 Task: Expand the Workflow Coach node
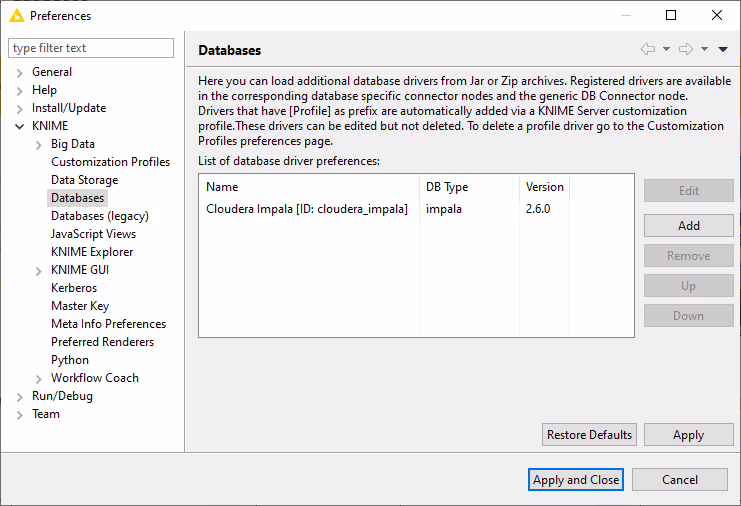[39, 378]
